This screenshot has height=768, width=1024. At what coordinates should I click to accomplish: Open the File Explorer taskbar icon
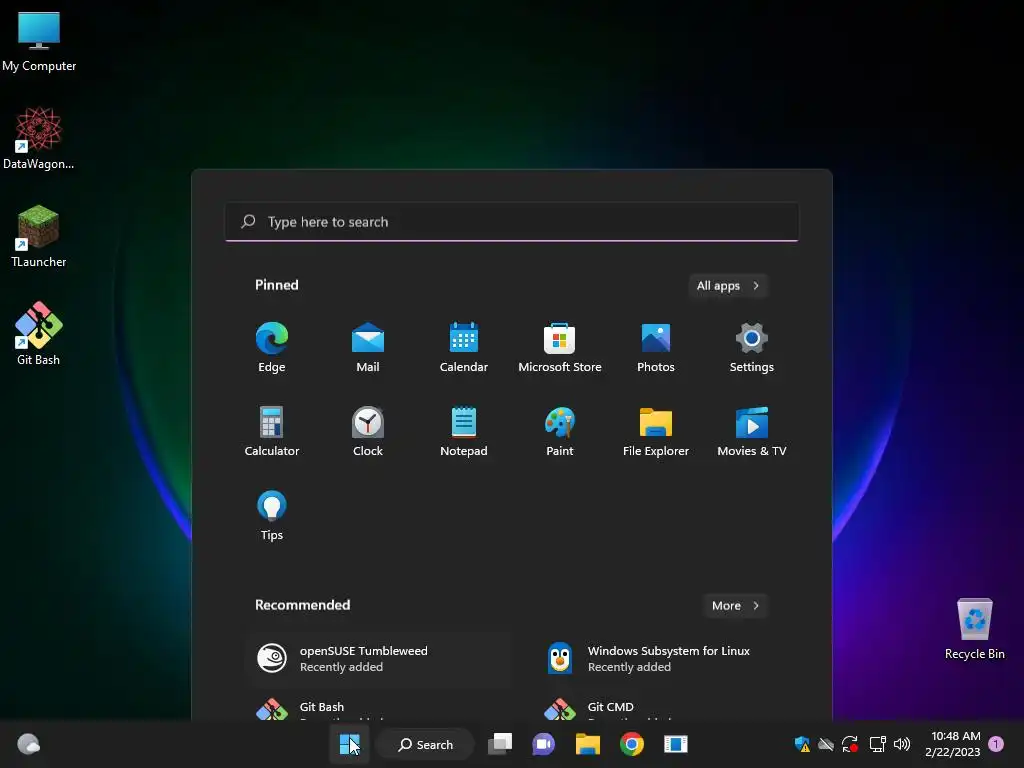588,744
